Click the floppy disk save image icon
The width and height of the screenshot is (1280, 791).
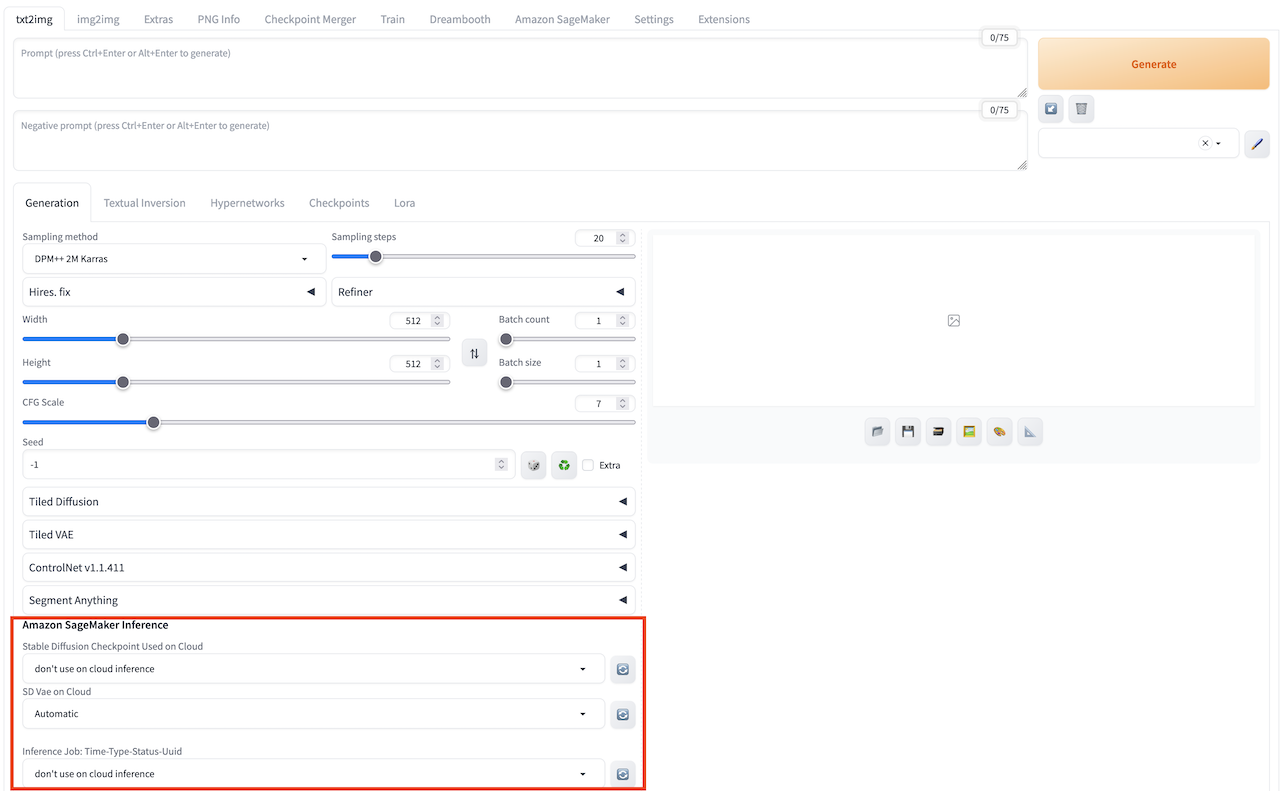[x=908, y=432]
